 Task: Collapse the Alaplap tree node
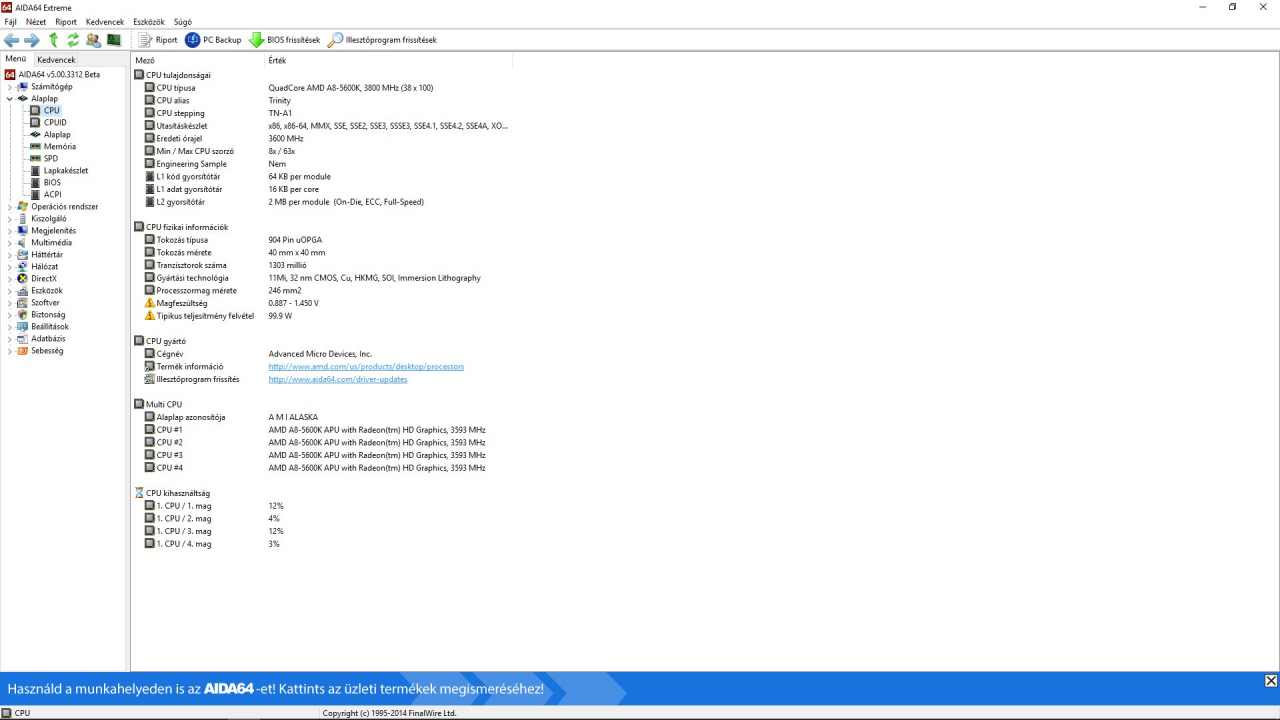click(x=10, y=99)
